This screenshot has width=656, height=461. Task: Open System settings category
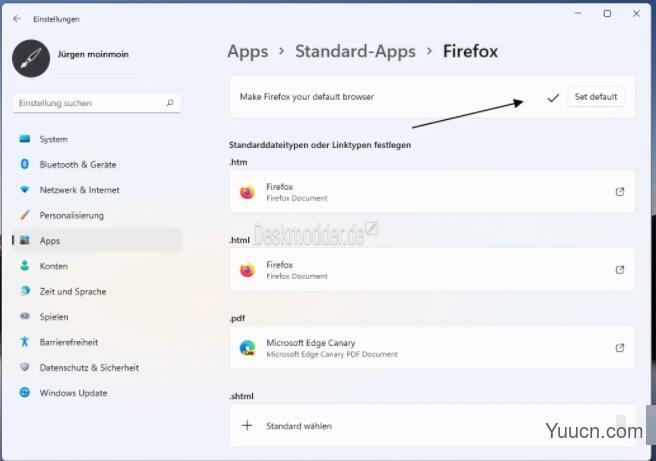97,139
